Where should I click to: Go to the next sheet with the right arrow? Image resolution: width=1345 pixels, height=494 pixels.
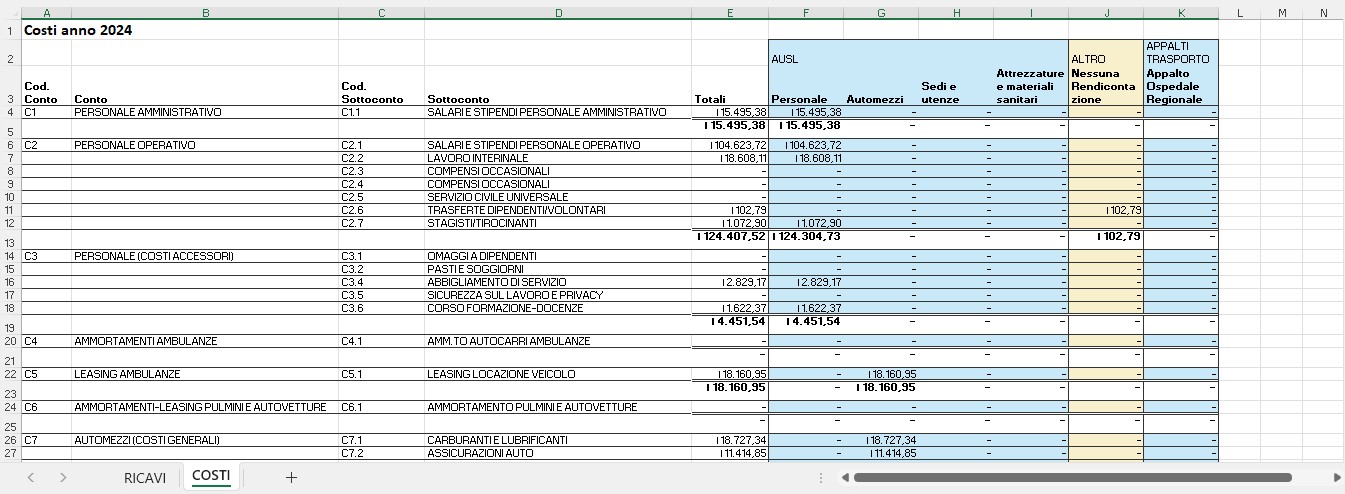click(63, 478)
